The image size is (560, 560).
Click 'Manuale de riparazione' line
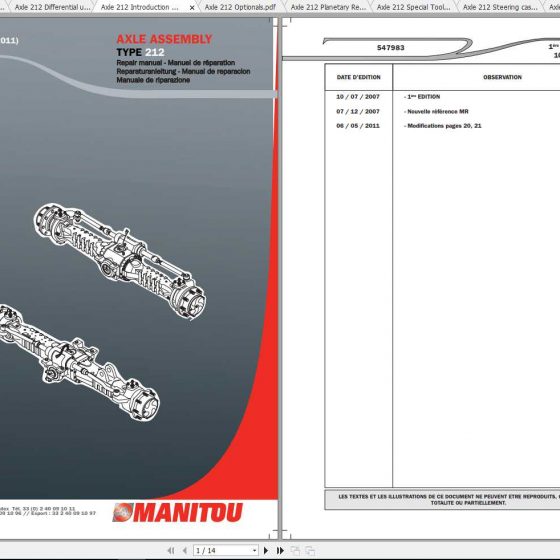click(x=153, y=80)
